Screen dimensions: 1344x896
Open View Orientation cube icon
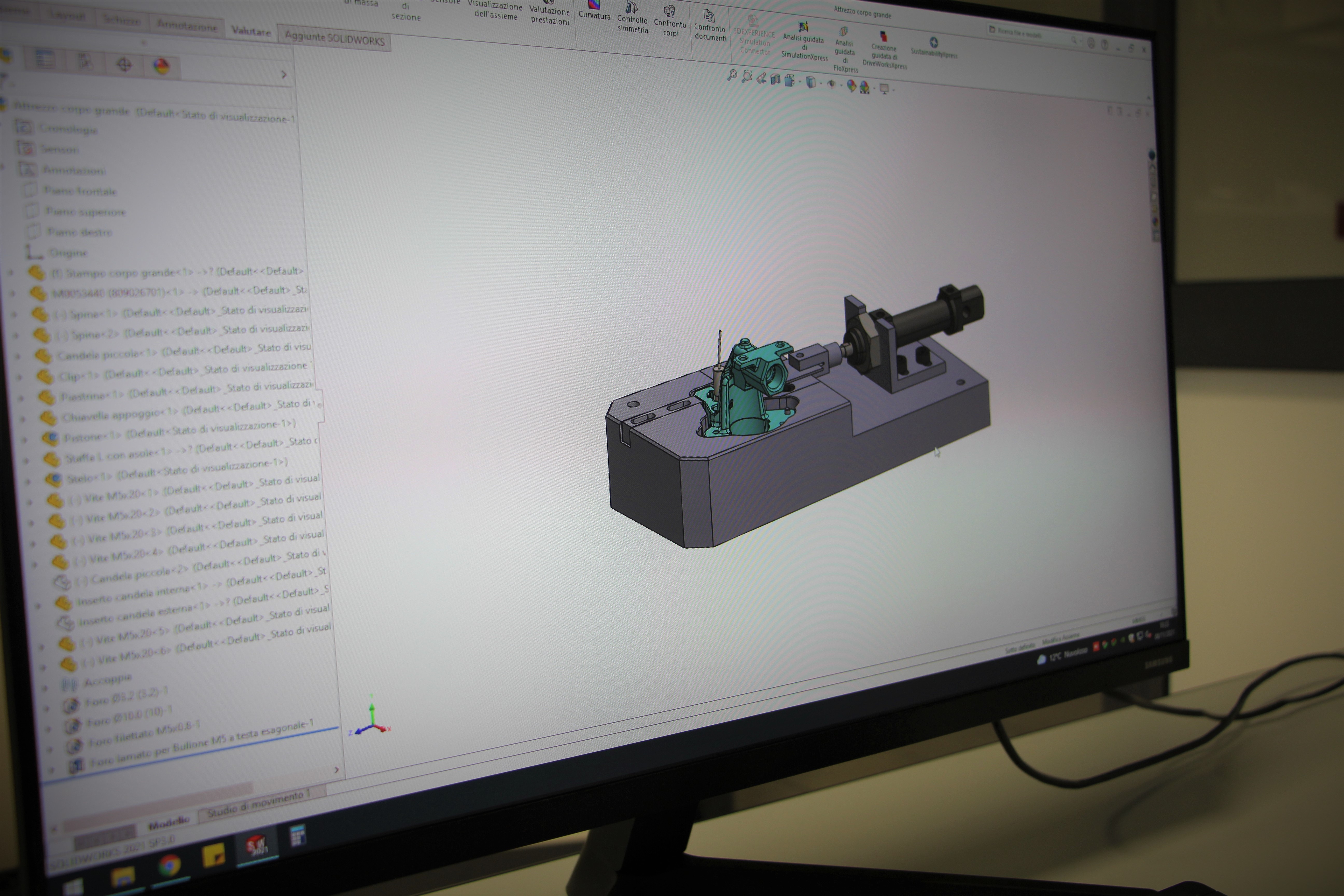[790, 81]
